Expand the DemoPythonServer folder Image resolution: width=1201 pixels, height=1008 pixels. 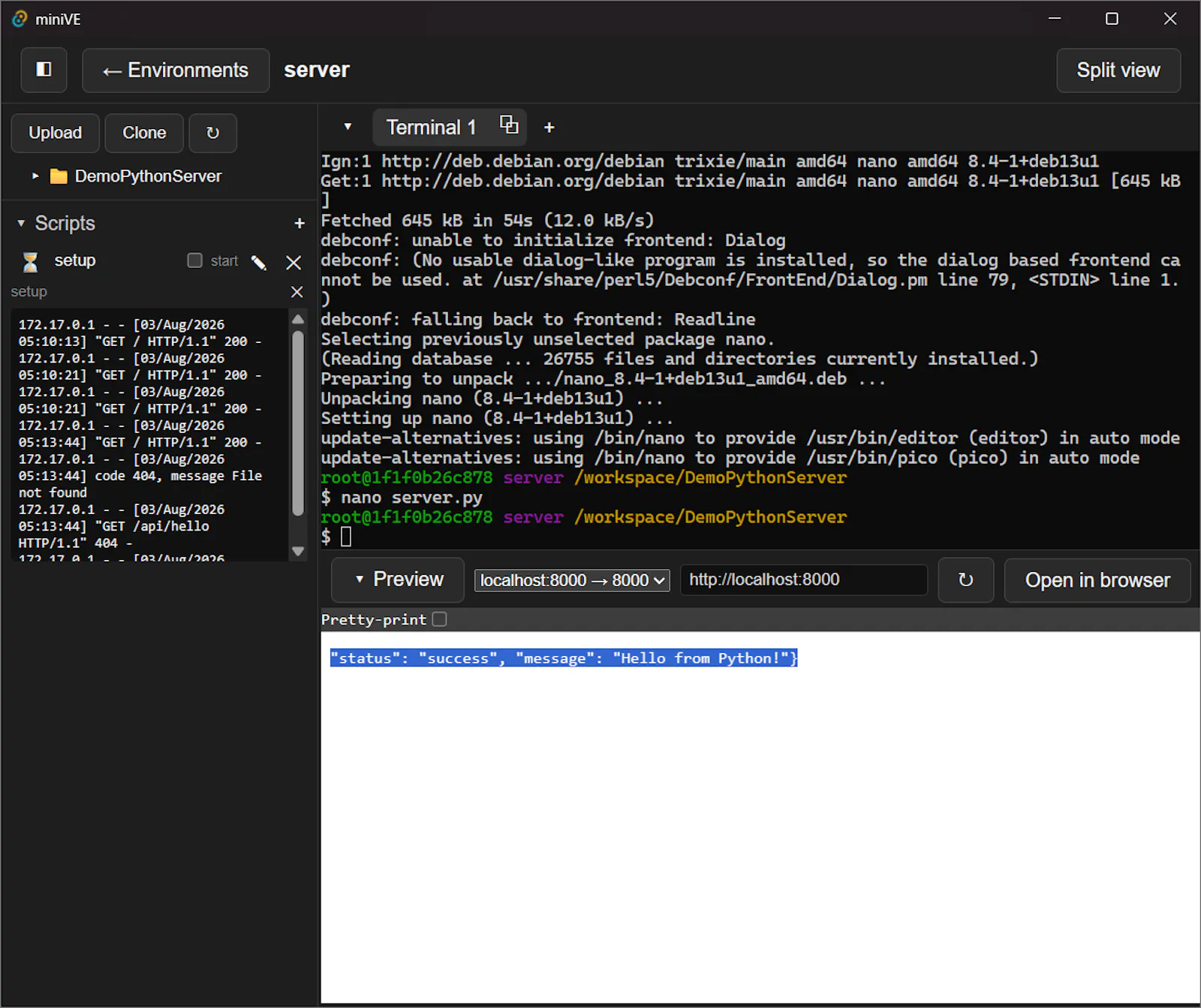point(35,176)
